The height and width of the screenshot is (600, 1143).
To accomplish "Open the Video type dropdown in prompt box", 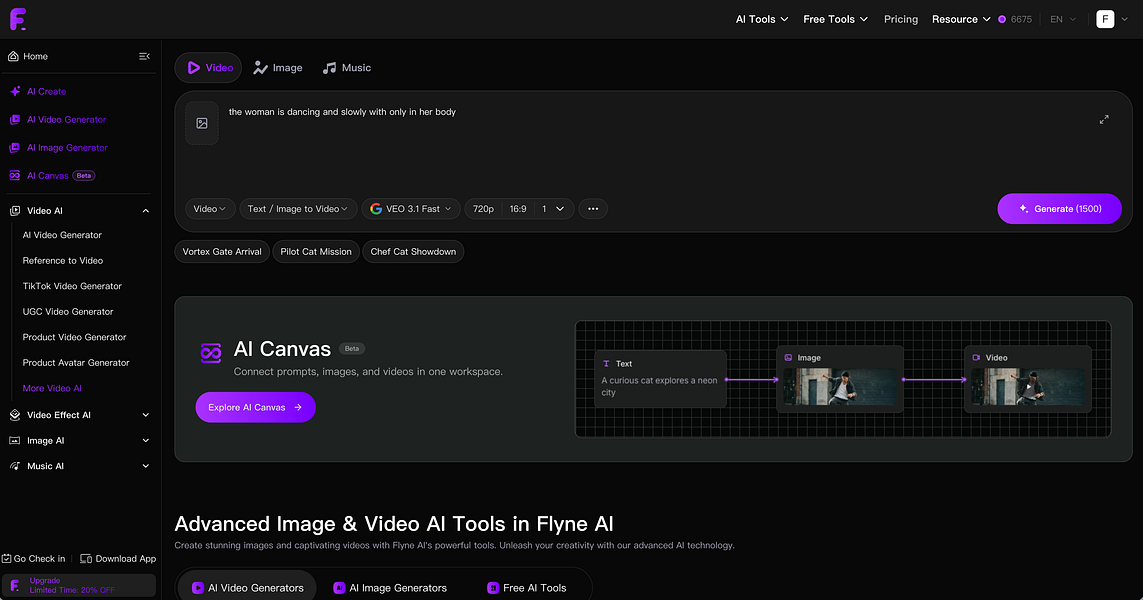I will click(210, 209).
